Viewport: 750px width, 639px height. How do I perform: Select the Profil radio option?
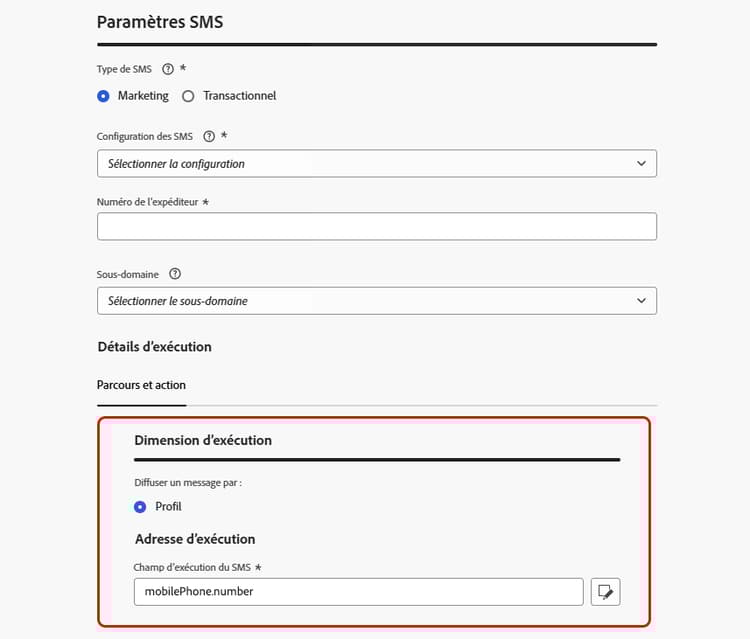tap(140, 507)
